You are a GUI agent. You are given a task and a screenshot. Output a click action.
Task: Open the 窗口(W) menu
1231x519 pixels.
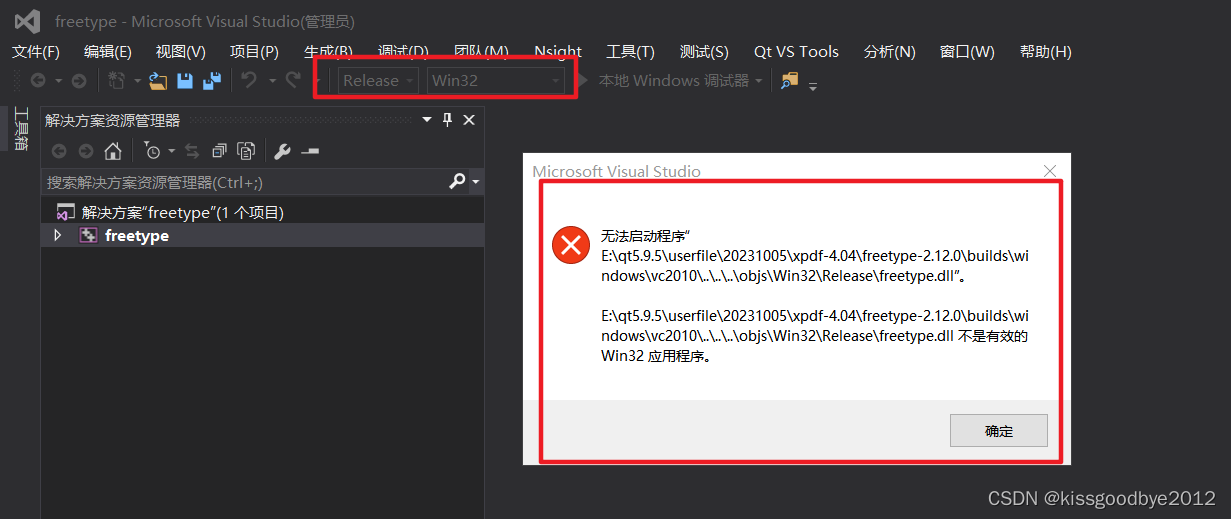pyautogui.click(x=967, y=52)
